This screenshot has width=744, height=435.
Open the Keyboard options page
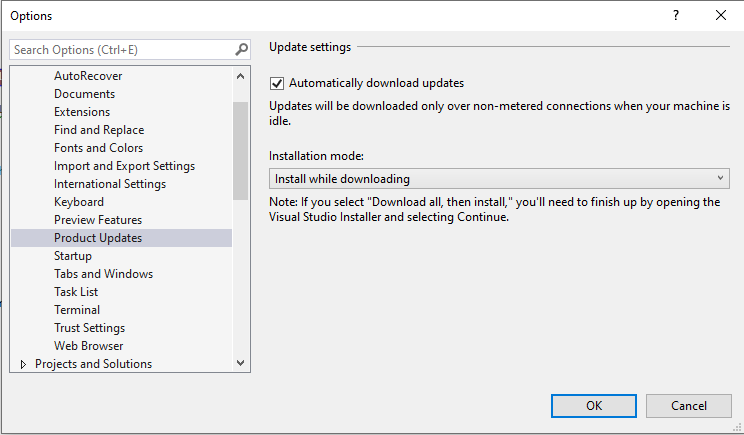click(79, 202)
